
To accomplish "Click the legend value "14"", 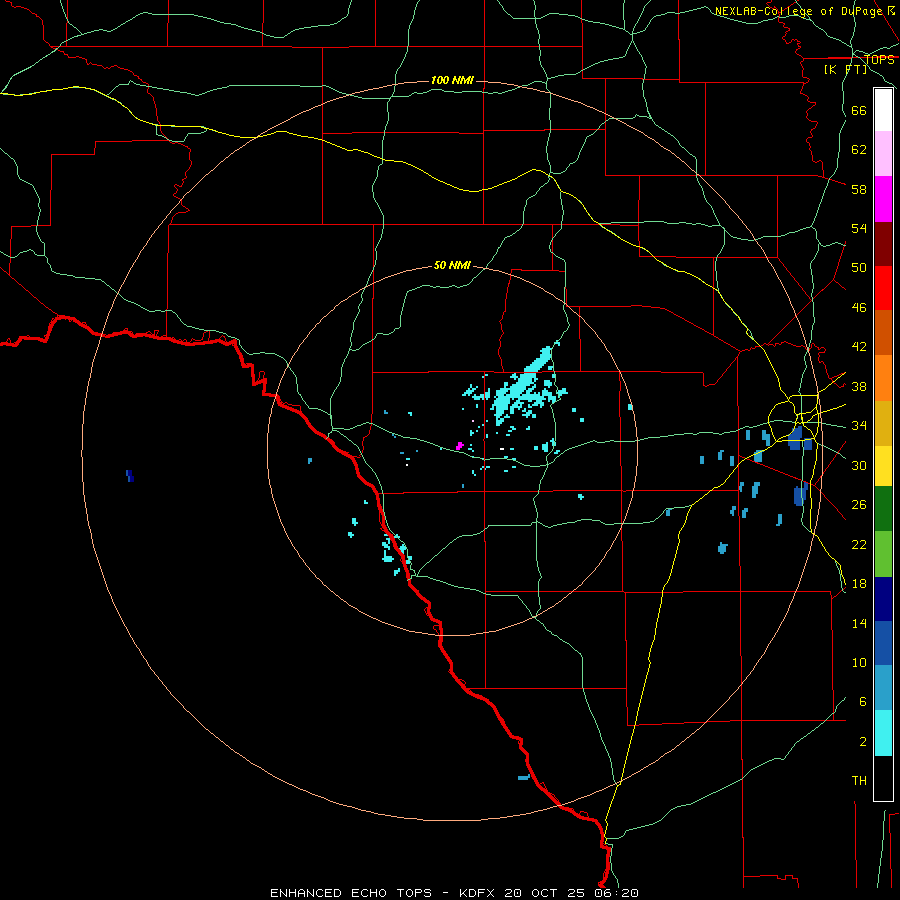I will click(859, 623).
